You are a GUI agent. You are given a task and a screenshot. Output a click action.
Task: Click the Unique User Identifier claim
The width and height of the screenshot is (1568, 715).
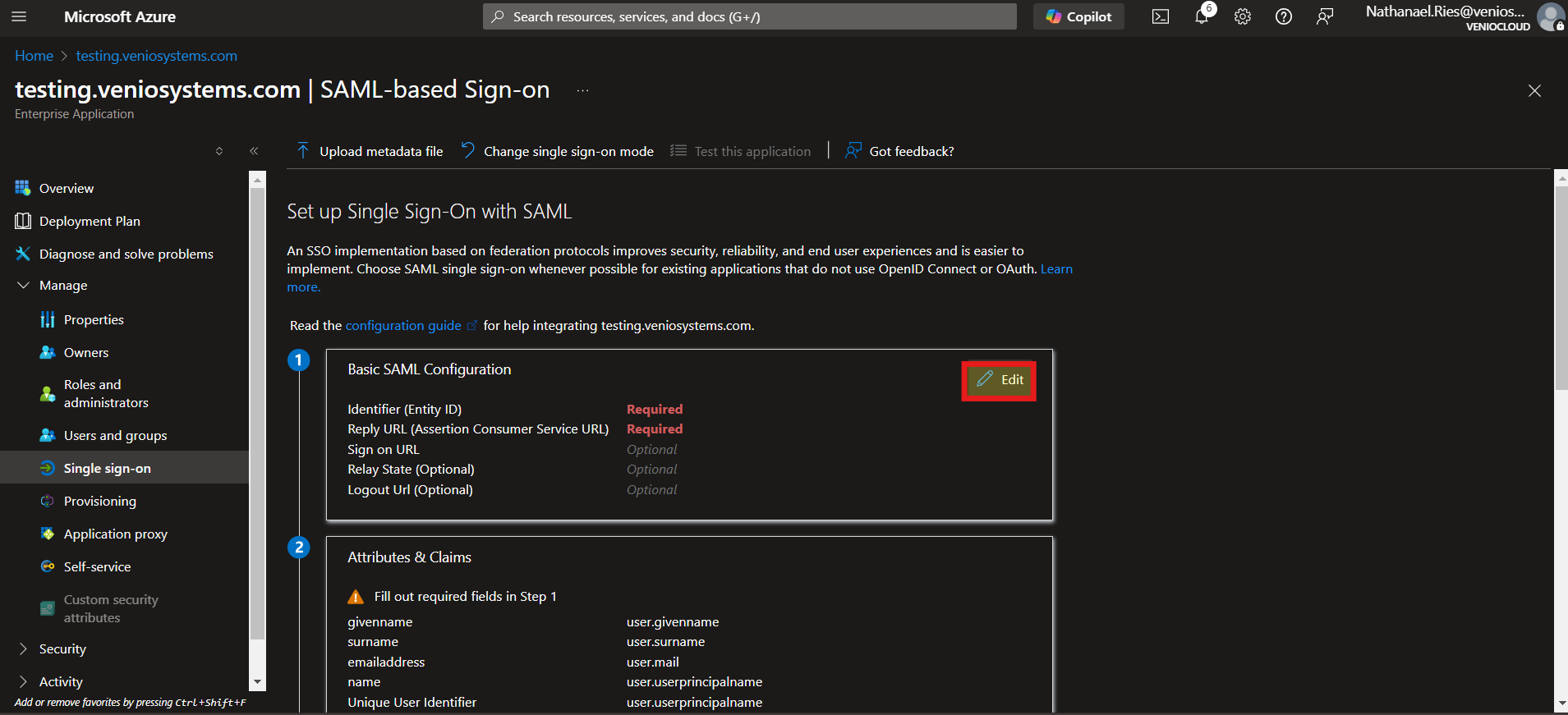[x=412, y=702]
